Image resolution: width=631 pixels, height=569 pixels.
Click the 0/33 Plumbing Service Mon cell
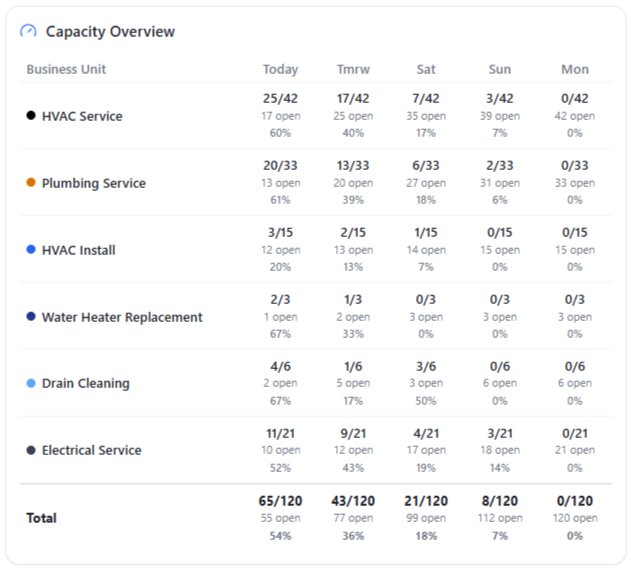point(575,182)
